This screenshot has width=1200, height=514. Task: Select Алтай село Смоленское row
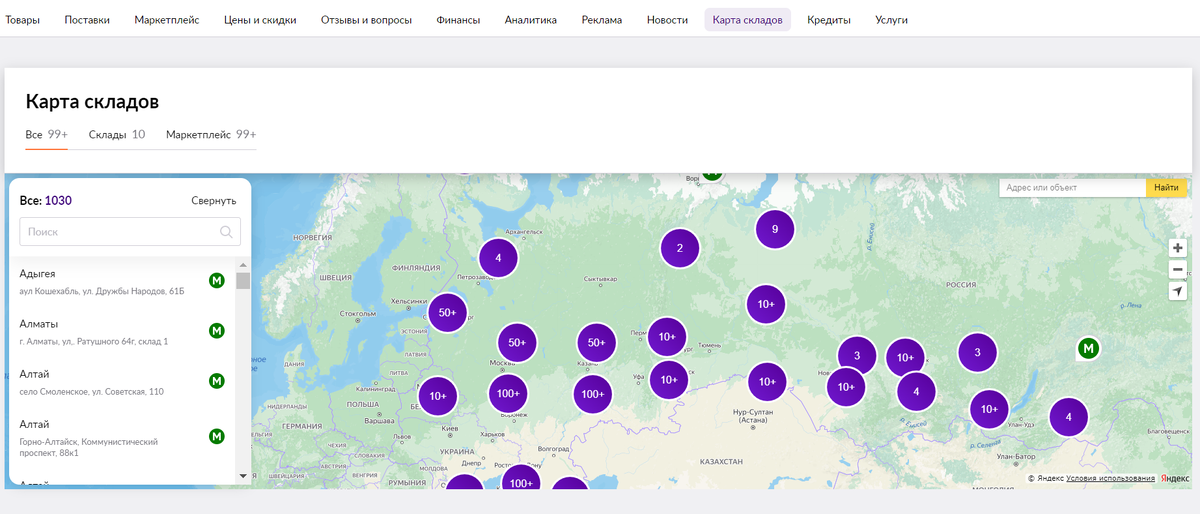[x=122, y=383]
